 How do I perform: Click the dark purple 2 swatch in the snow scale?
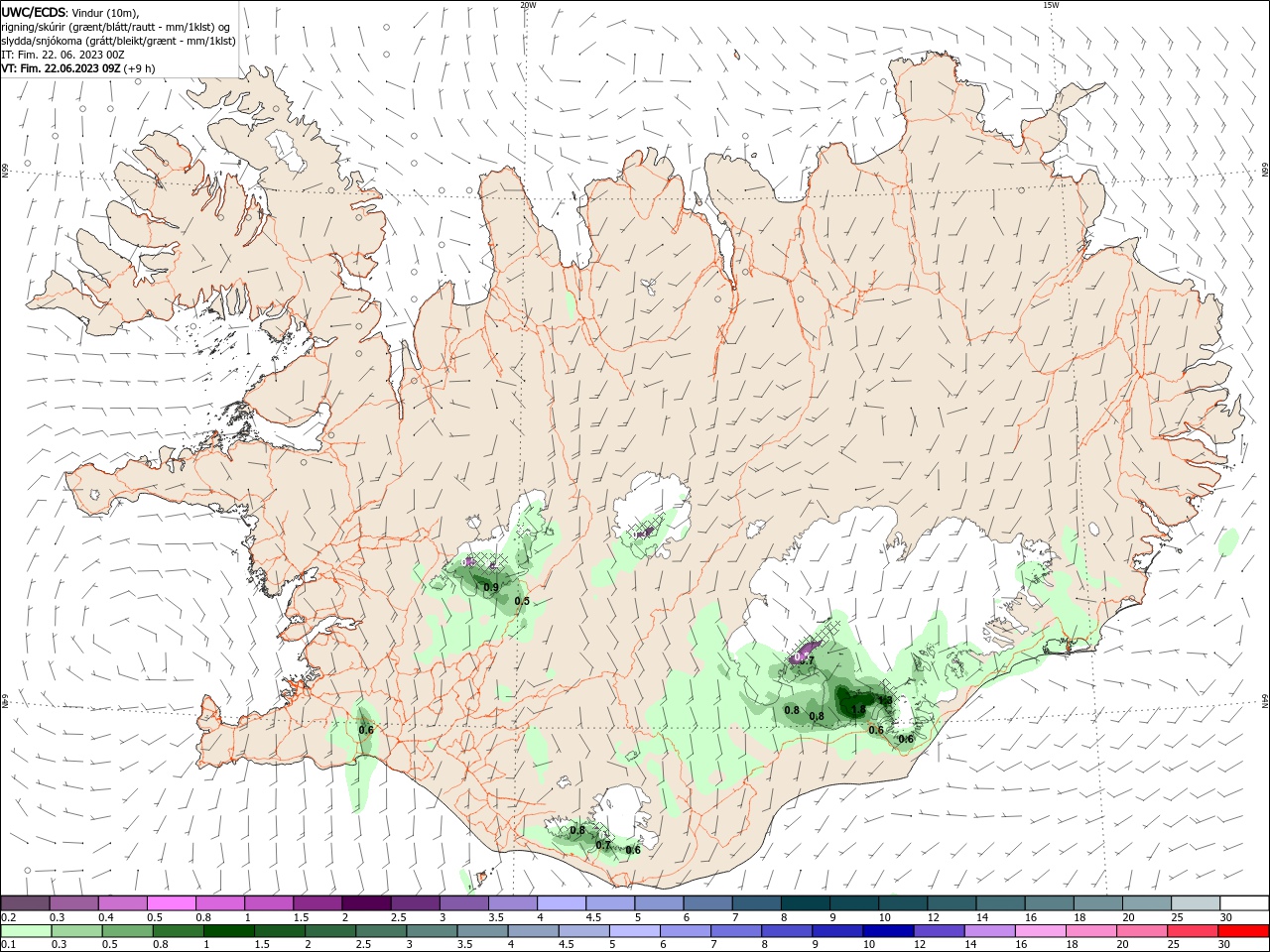(366, 903)
